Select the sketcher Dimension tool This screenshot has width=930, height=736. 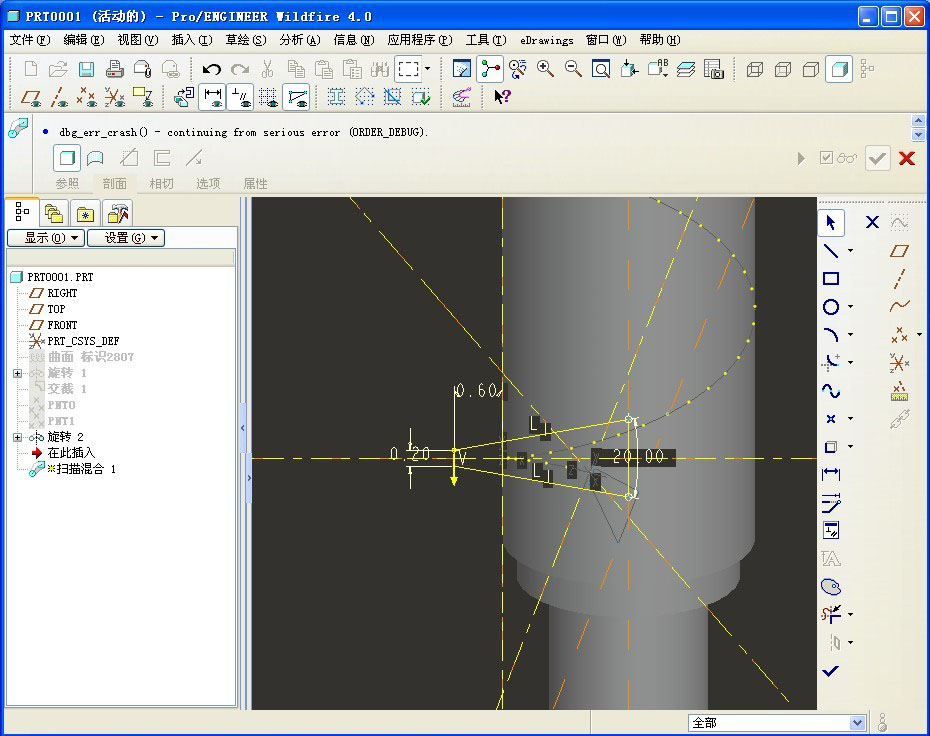[831, 474]
